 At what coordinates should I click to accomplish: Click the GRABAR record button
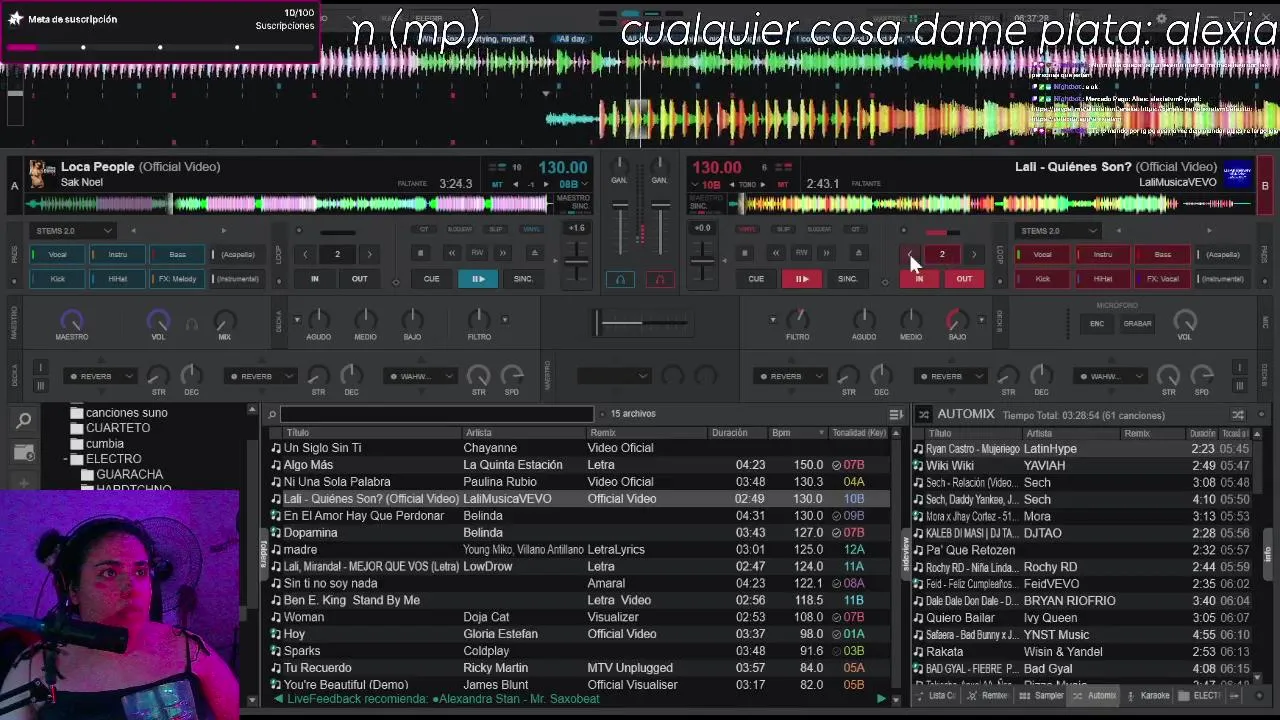pyautogui.click(x=1137, y=324)
